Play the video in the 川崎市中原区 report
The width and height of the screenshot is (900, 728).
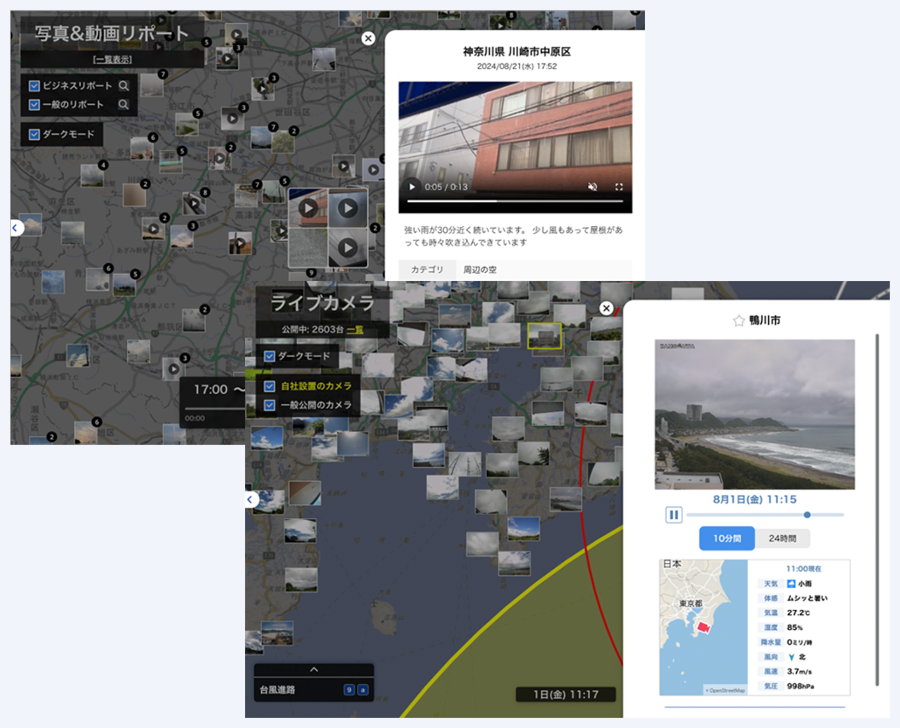(x=412, y=187)
